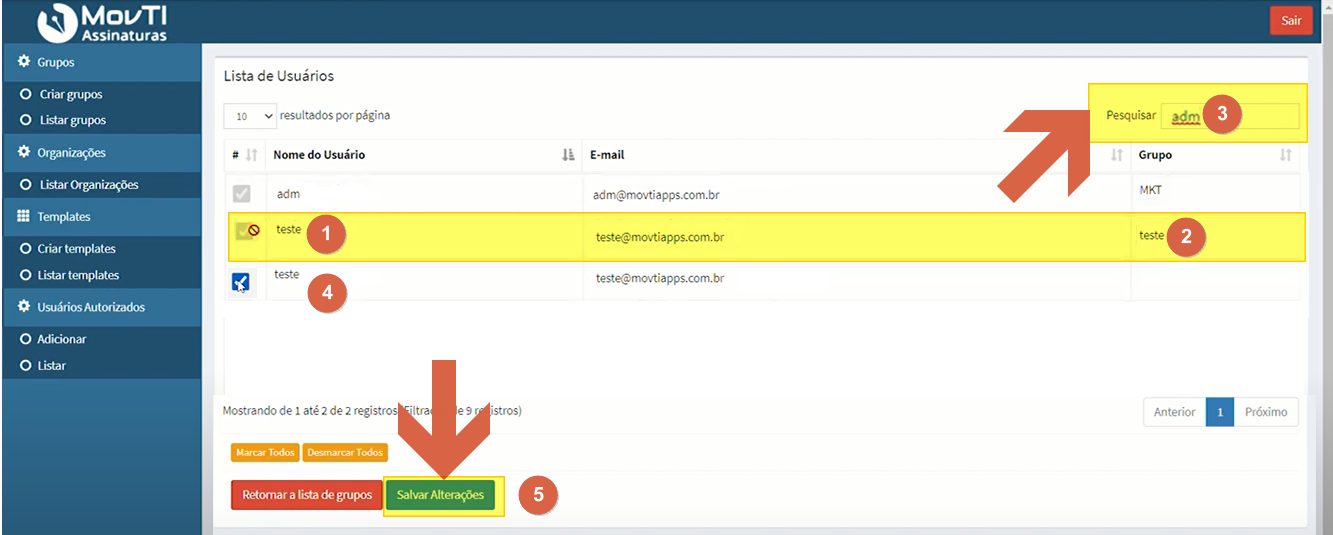Click the Pesquisar search field

(1230, 116)
